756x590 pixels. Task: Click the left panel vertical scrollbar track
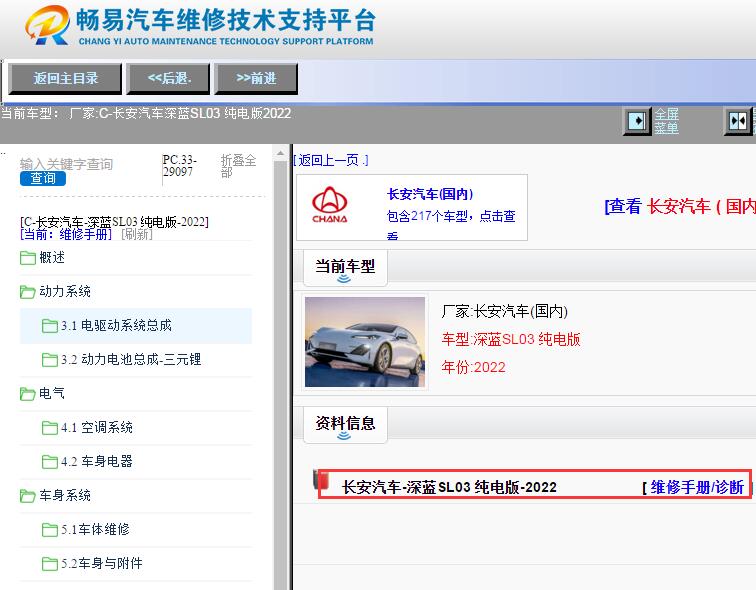pos(281,376)
